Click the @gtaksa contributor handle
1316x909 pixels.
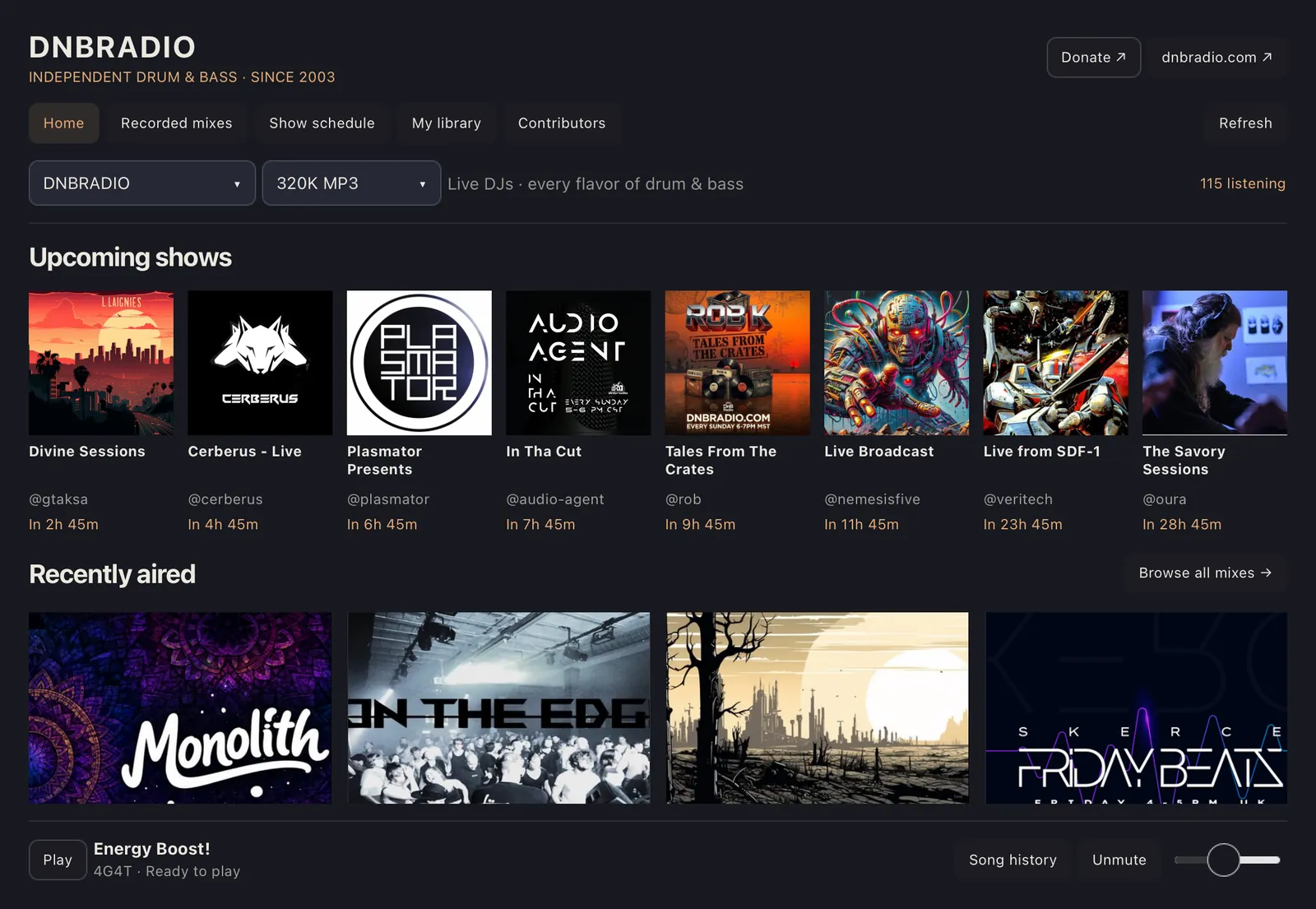point(58,499)
